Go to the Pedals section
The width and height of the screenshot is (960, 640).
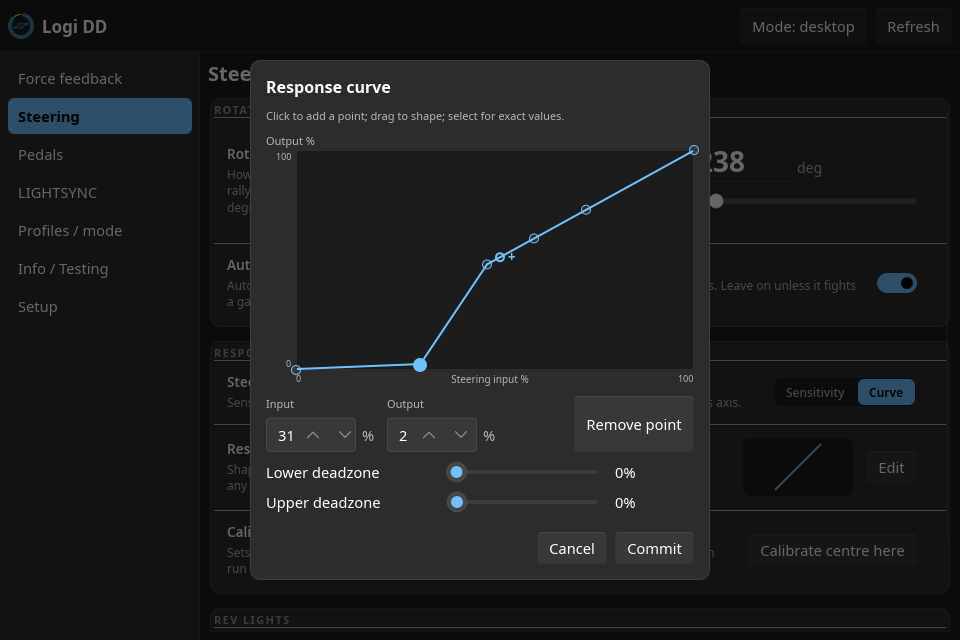100,154
